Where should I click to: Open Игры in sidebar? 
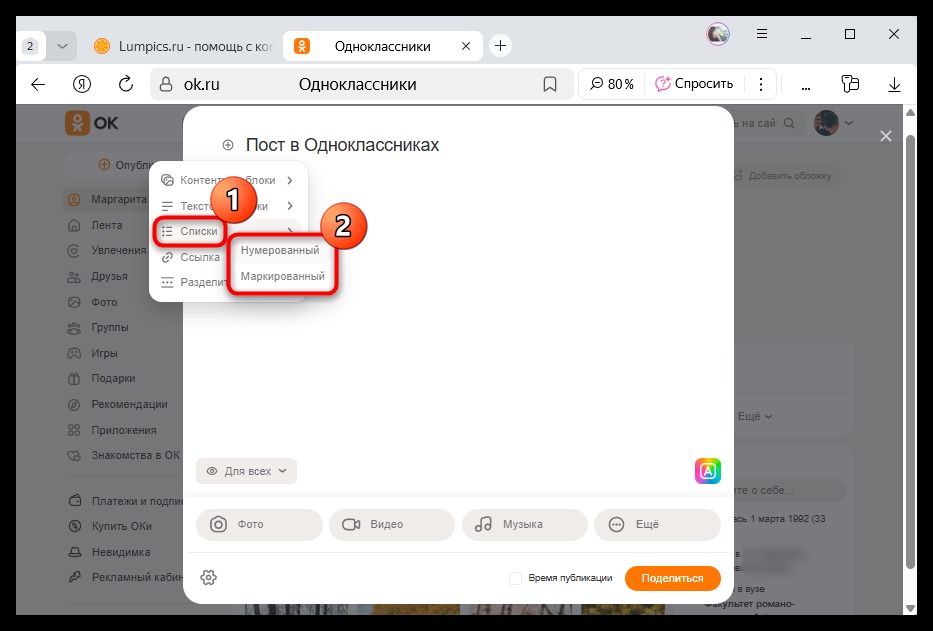(x=104, y=353)
